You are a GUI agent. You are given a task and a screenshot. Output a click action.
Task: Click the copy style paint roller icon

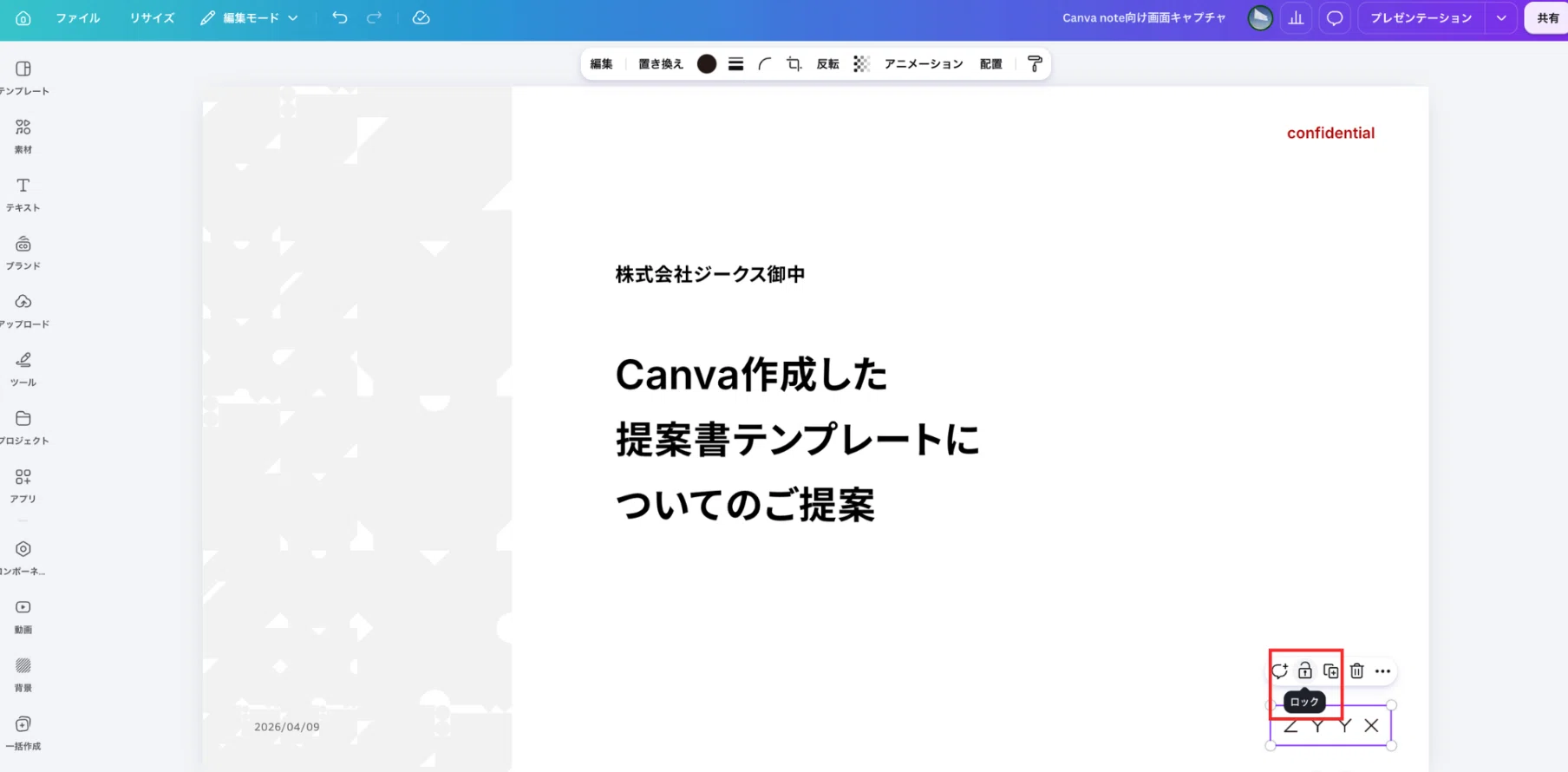[x=1034, y=63]
